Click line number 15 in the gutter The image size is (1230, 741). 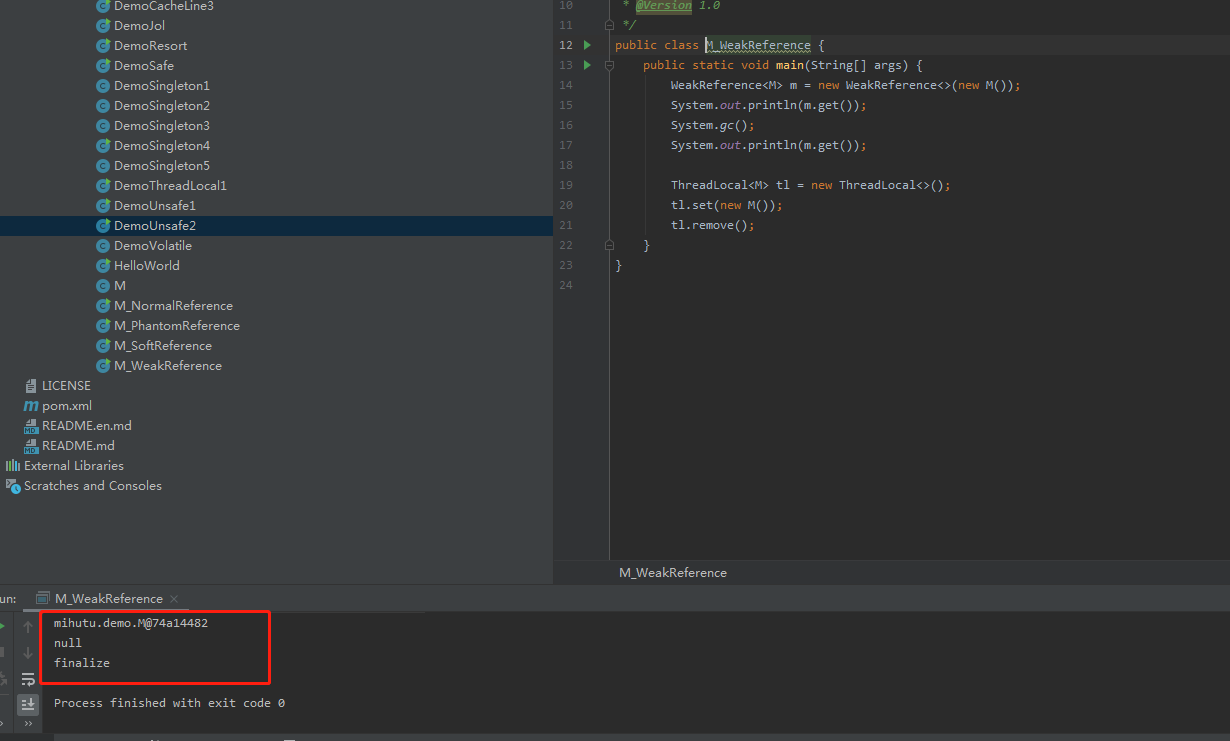(566, 105)
